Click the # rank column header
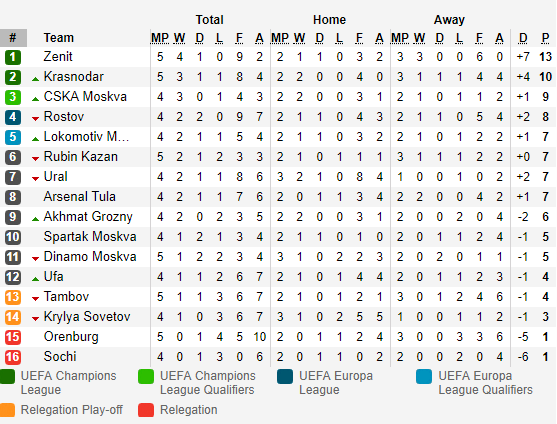557x424 pixels. click(x=13, y=38)
